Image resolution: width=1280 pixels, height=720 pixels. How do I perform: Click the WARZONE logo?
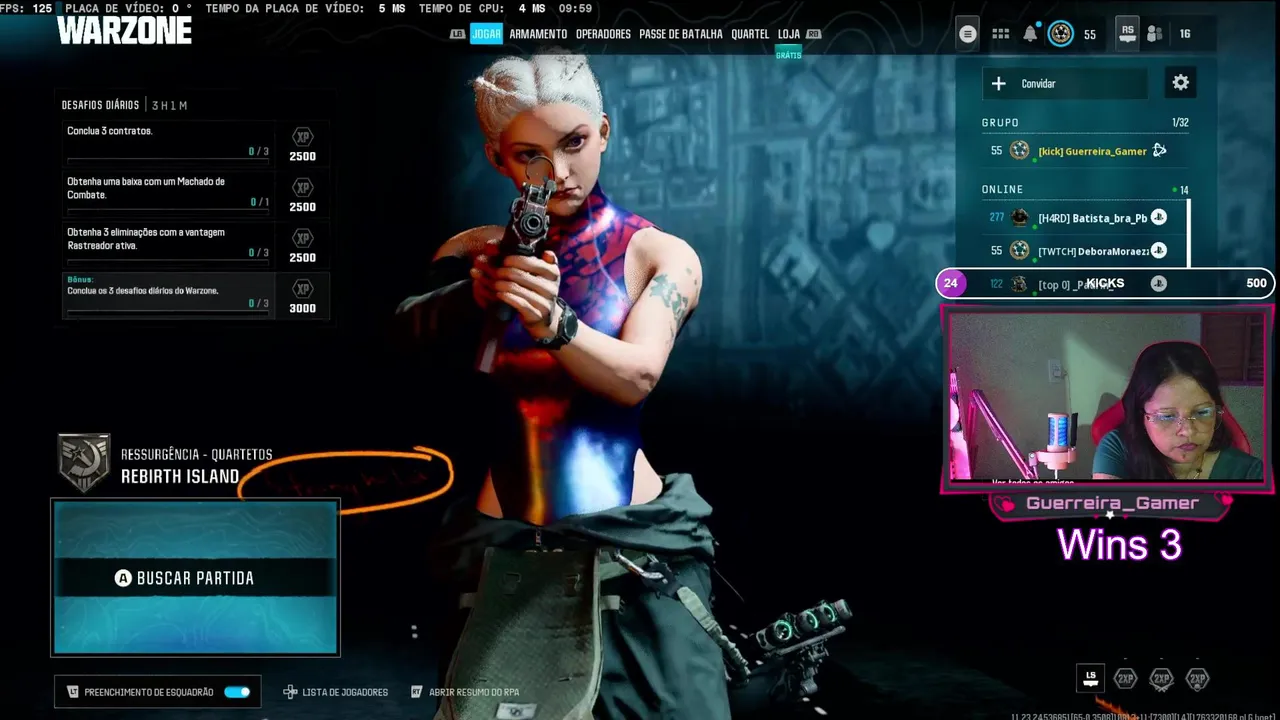click(x=124, y=30)
